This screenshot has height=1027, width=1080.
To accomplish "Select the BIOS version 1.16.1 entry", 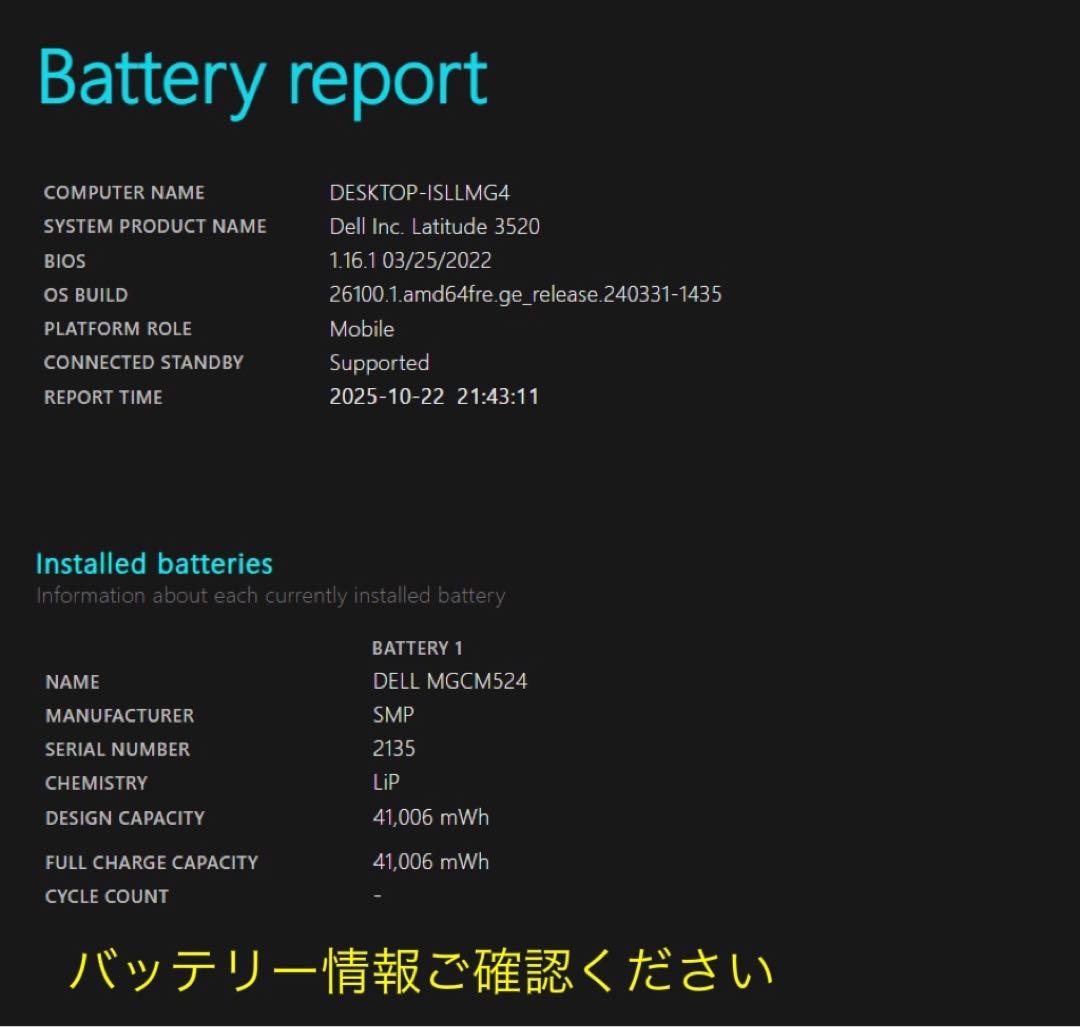I will tap(410, 261).
